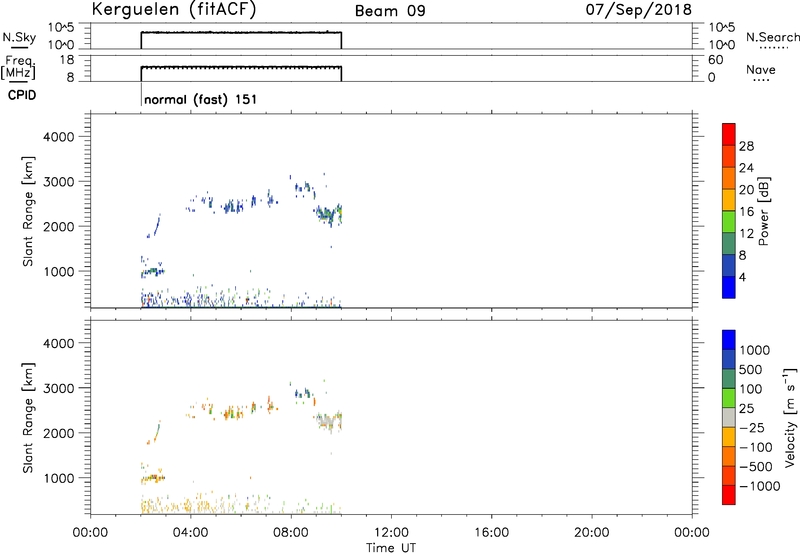Click the blue bottom Power colorbar segment
The image size is (800, 554).
[x=729, y=287]
